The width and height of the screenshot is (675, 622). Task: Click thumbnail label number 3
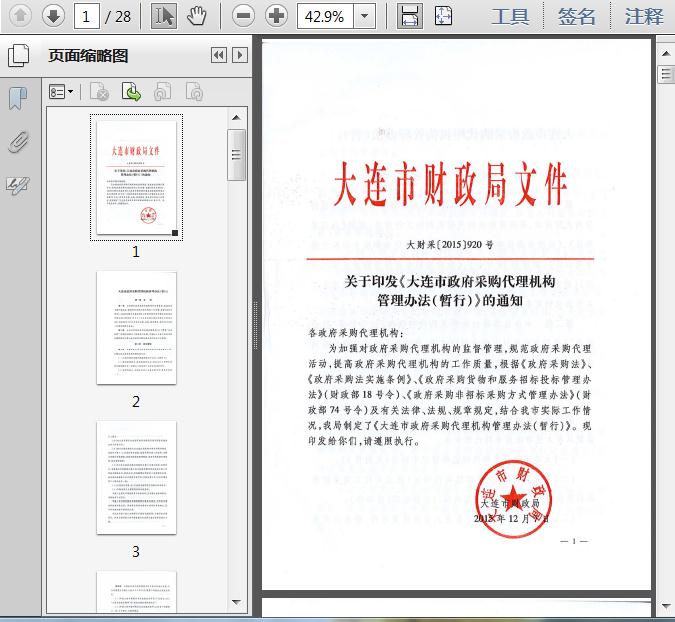[x=136, y=551]
